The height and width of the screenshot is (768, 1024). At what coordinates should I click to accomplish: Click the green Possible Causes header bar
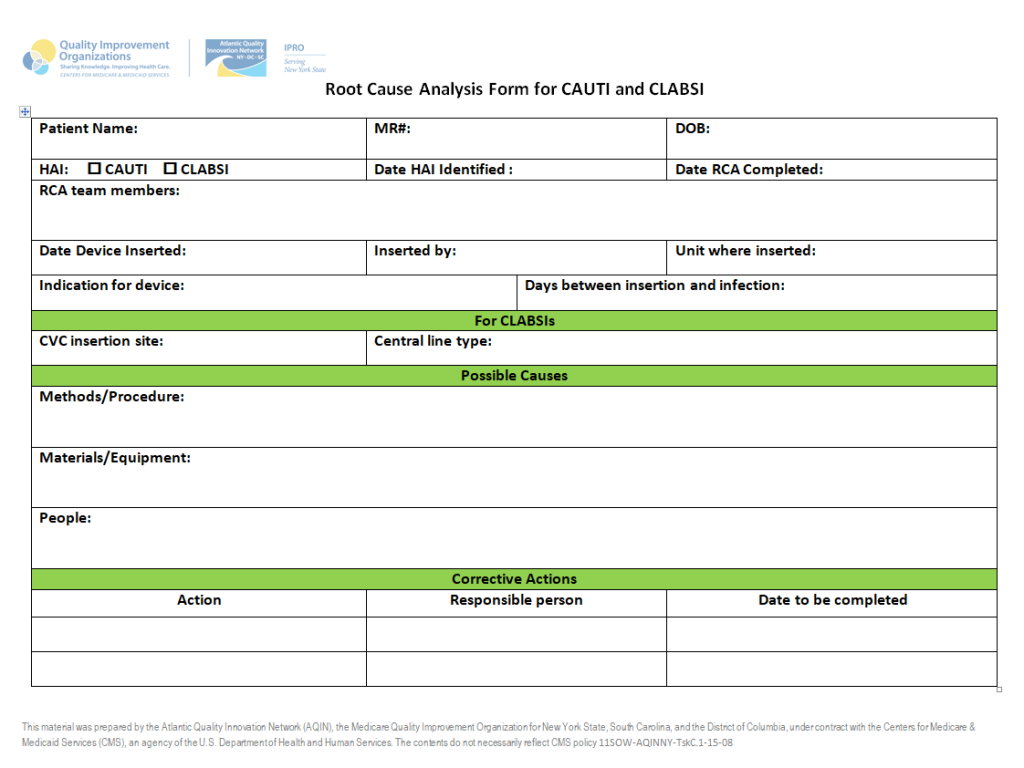[x=513, y=376]
